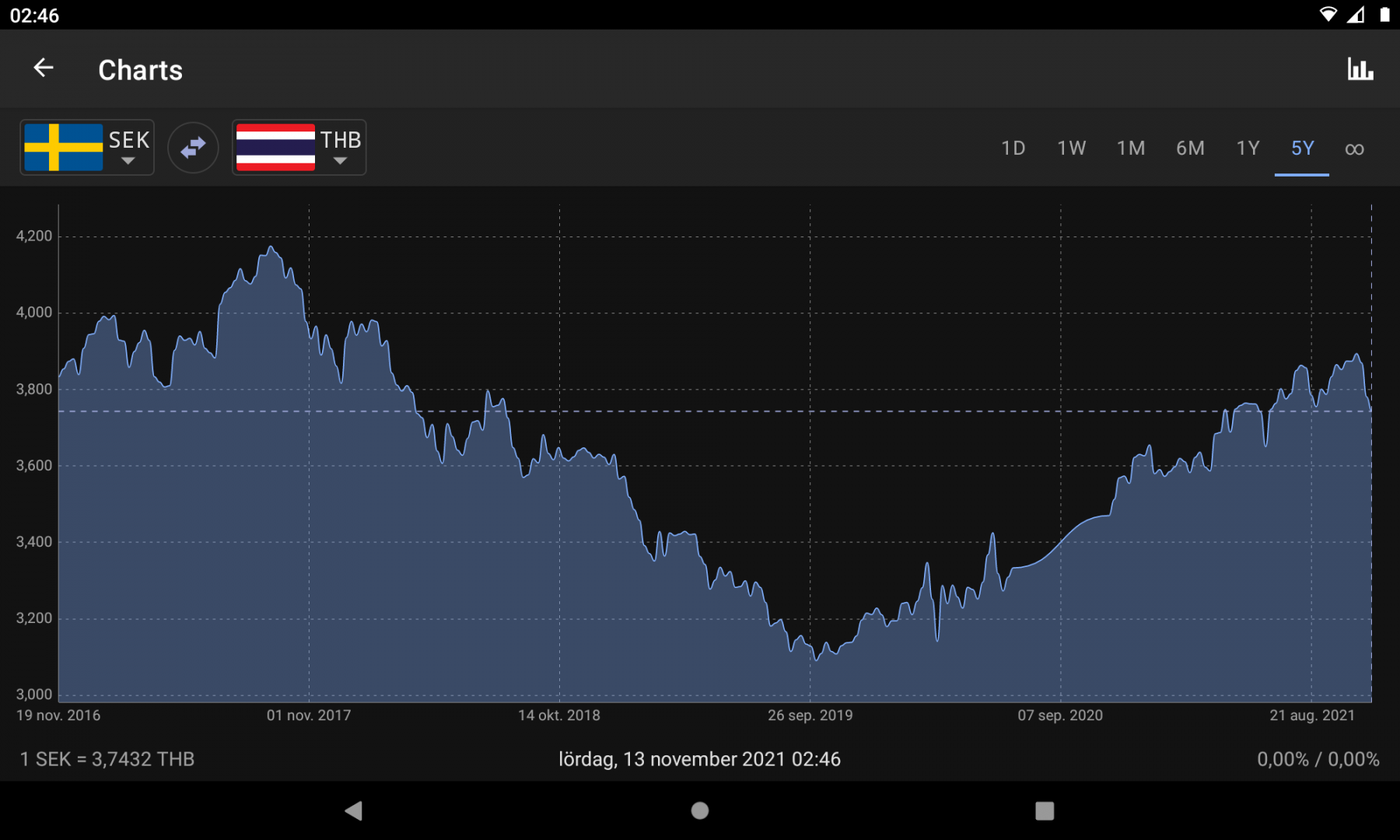The image size is (1400, 840).
Task: Select the 1D time range
Action: 1013,148
